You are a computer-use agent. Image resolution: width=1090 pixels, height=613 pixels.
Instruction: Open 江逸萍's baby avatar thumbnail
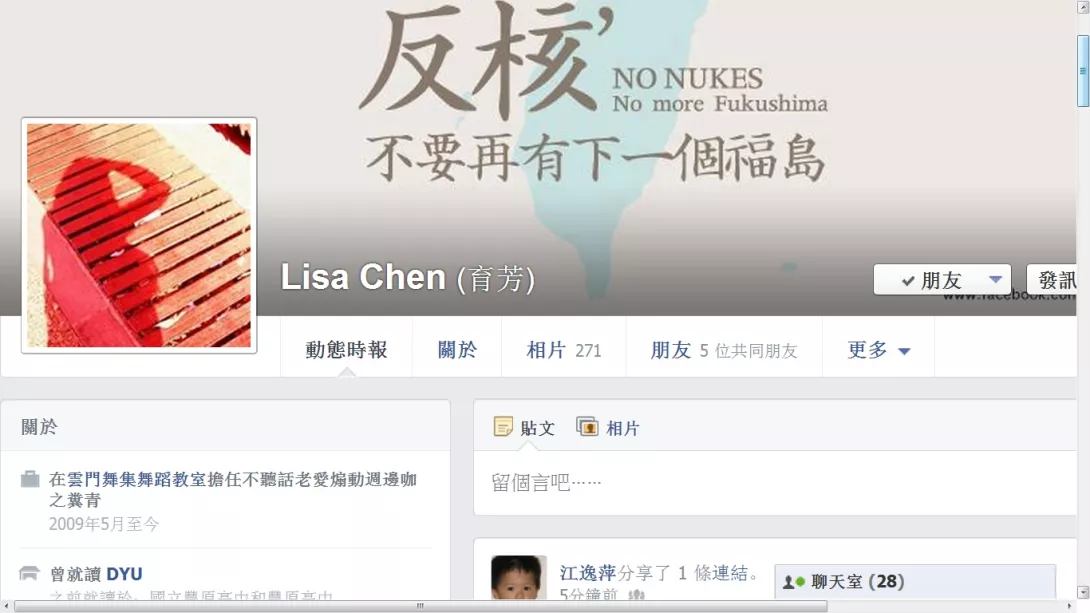tap(519, 578)
